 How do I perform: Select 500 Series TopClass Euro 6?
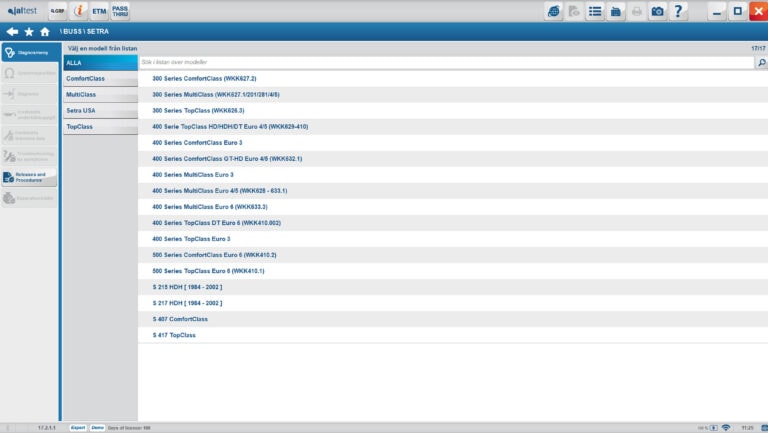point(453,271)
